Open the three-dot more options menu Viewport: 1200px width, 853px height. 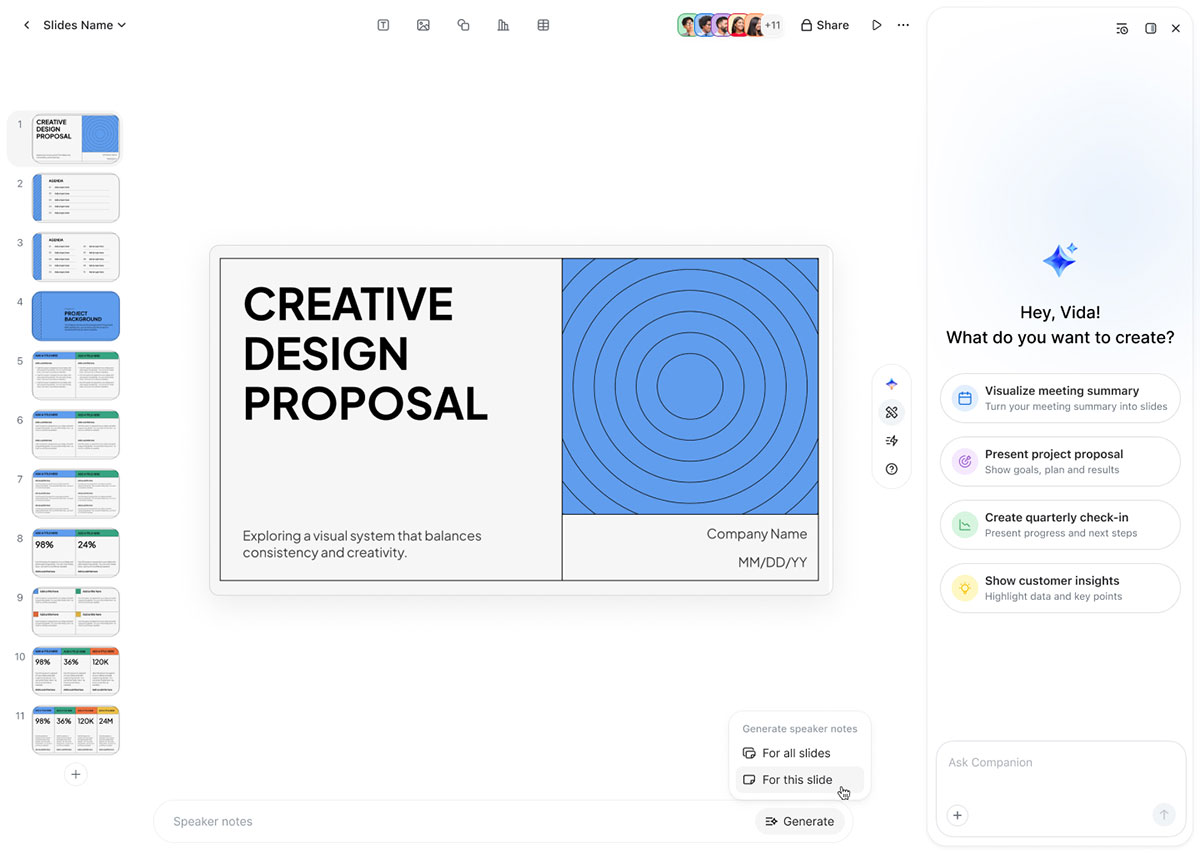pos(904,25)
